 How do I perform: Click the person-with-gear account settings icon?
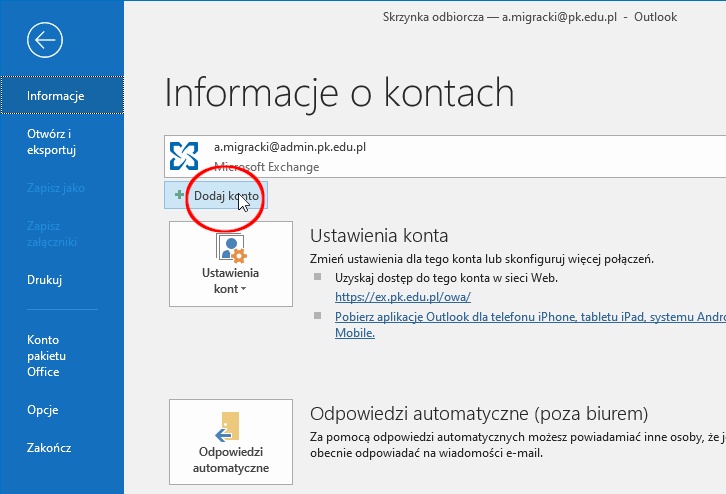tap(231, 250)
